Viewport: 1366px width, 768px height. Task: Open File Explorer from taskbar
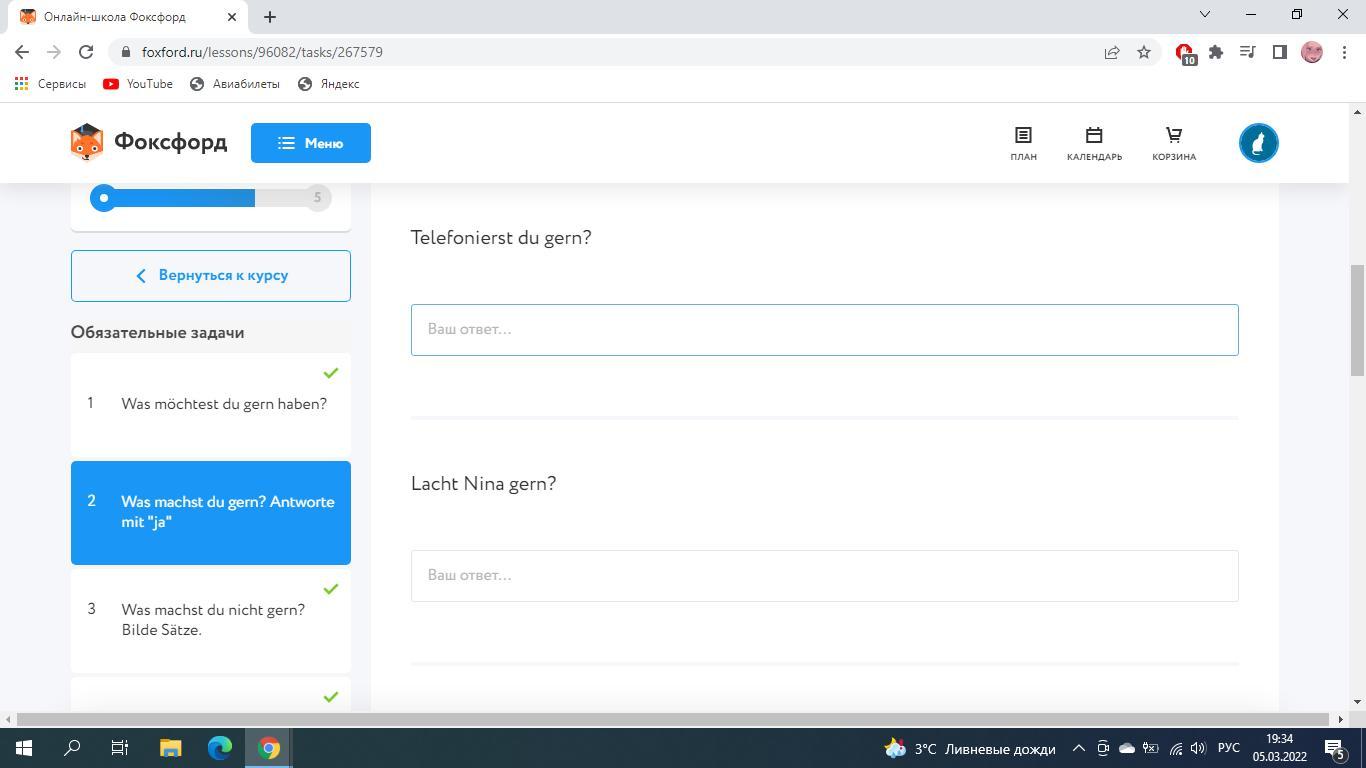pos(171,748)
